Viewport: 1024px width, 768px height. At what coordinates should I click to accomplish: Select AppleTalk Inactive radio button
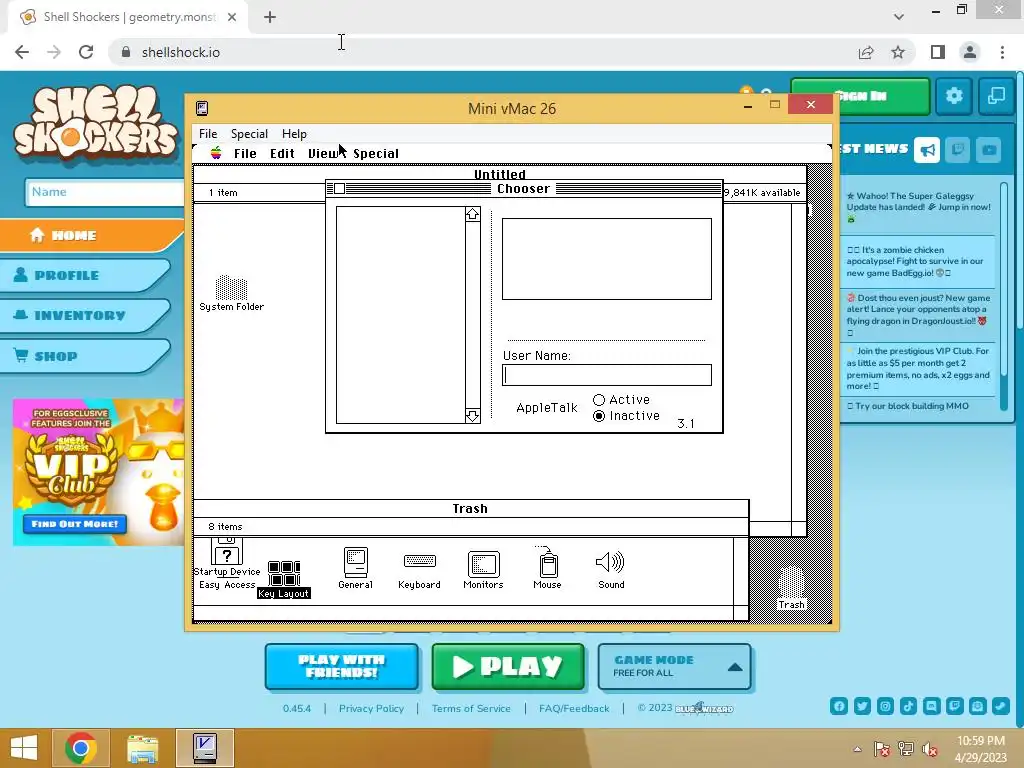tap(599, 416)
